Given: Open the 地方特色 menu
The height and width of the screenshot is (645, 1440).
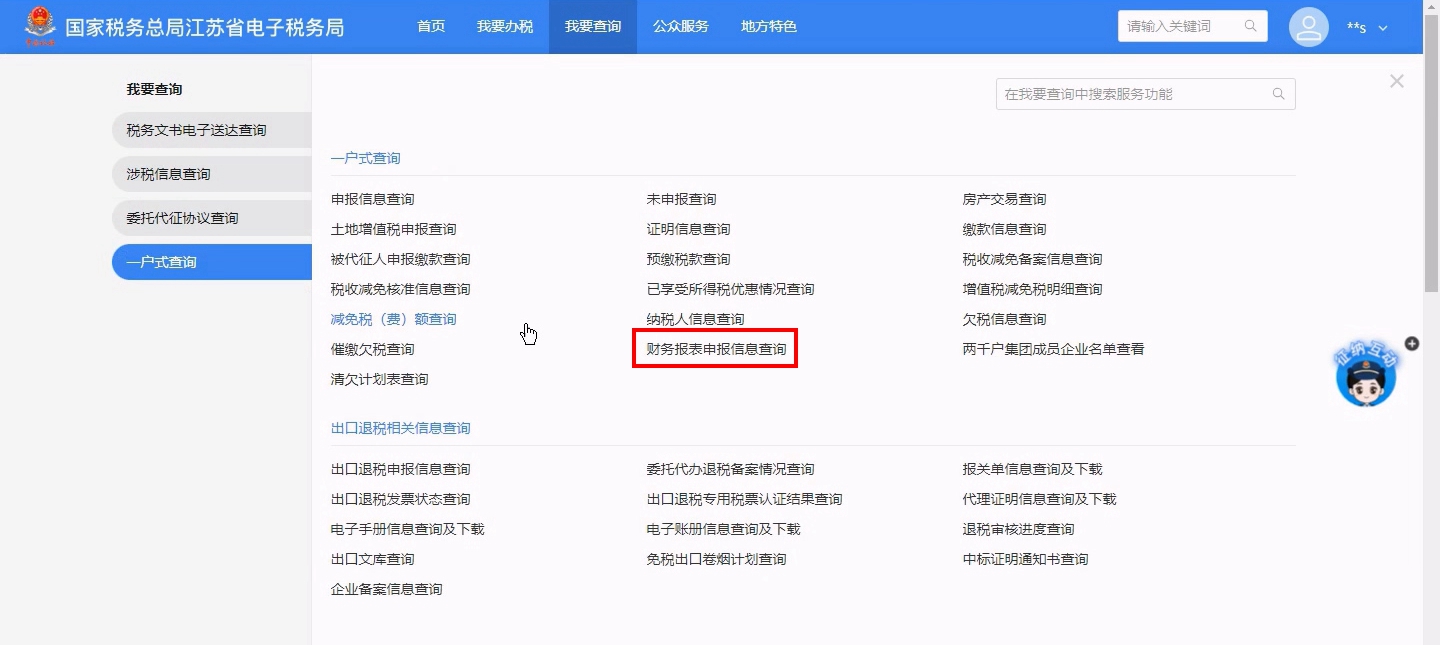Looking at the screenshot, I should pos(769,27).
